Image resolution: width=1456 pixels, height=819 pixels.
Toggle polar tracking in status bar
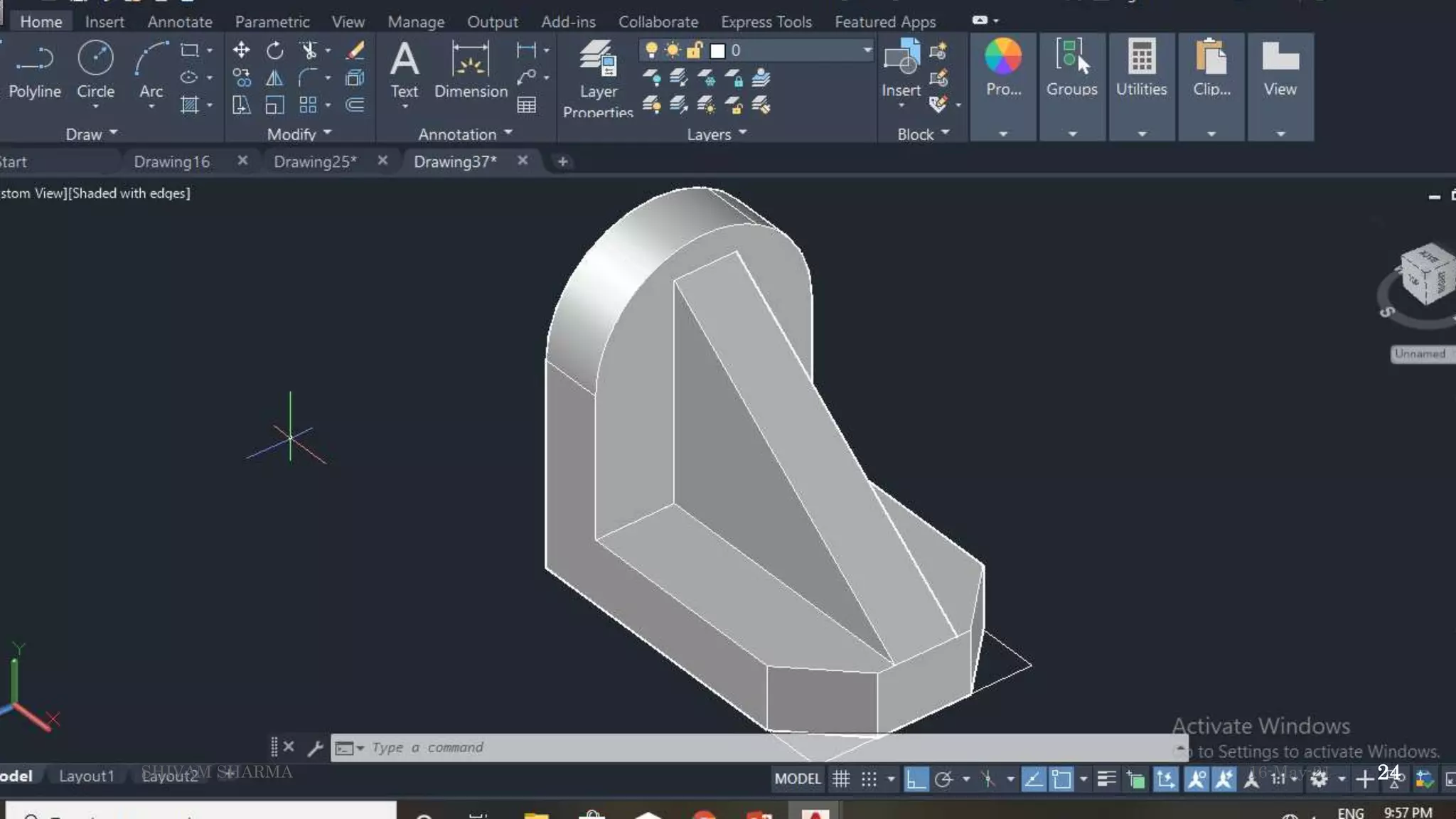943,779
